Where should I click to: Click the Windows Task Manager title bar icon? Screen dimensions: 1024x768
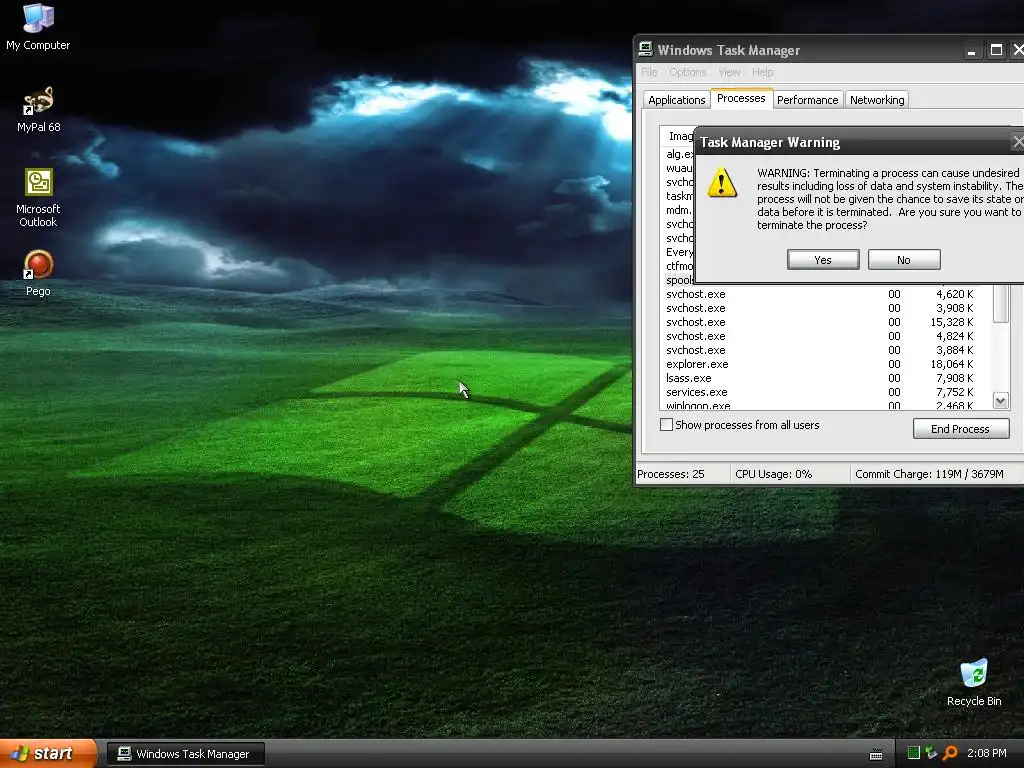click(x=645, y=50)
